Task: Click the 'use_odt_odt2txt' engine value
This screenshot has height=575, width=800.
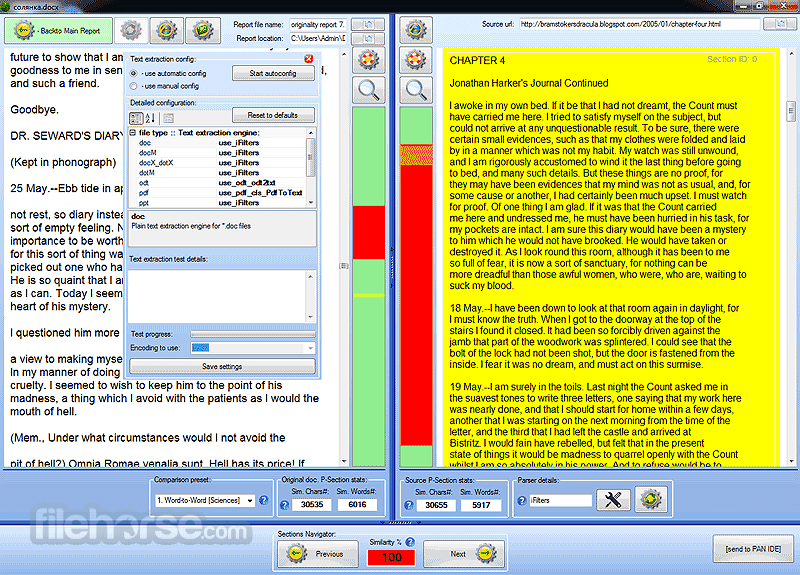Action: [x=247, y=183]
